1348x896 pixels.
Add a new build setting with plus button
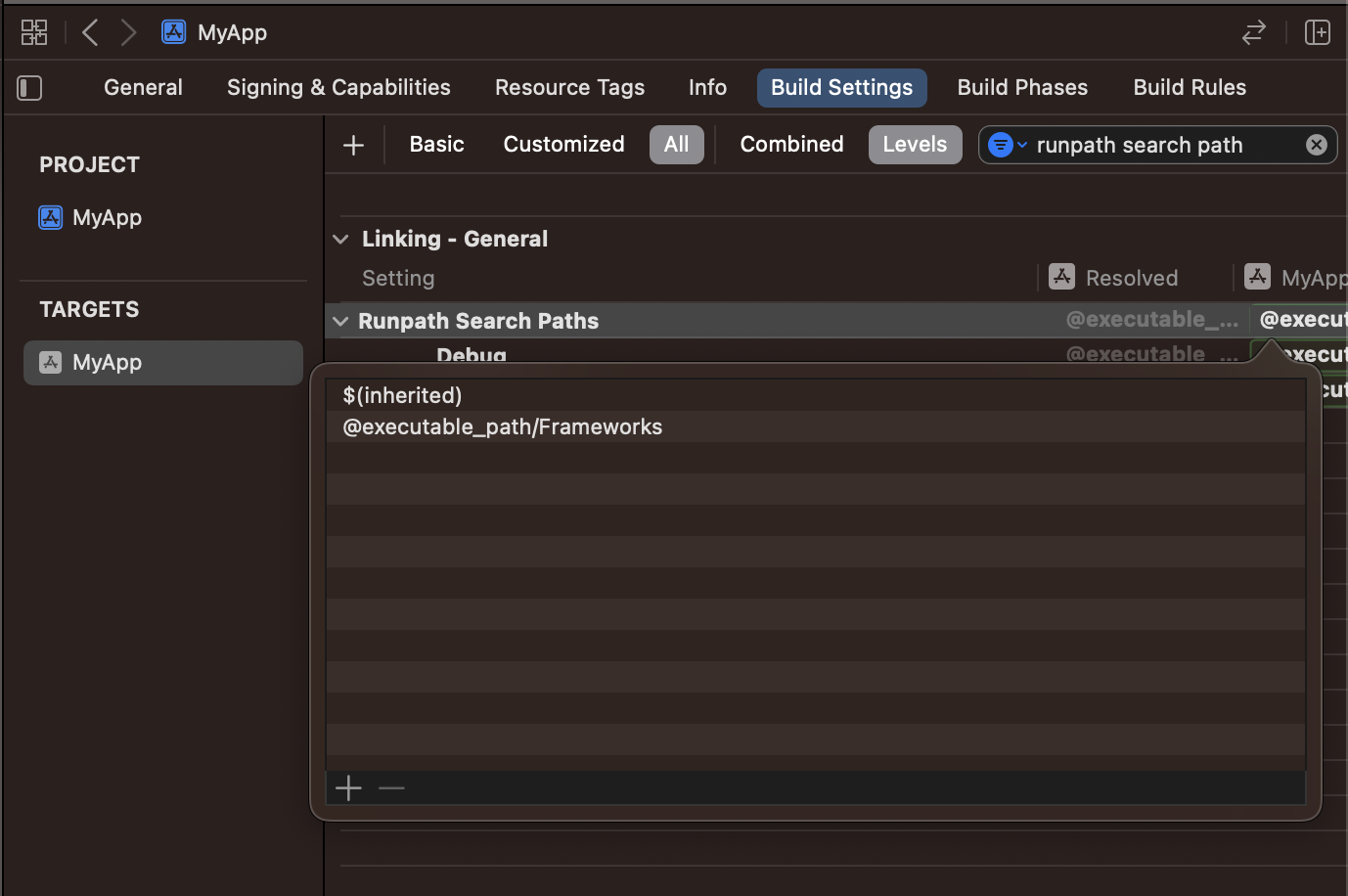(353, 145)
